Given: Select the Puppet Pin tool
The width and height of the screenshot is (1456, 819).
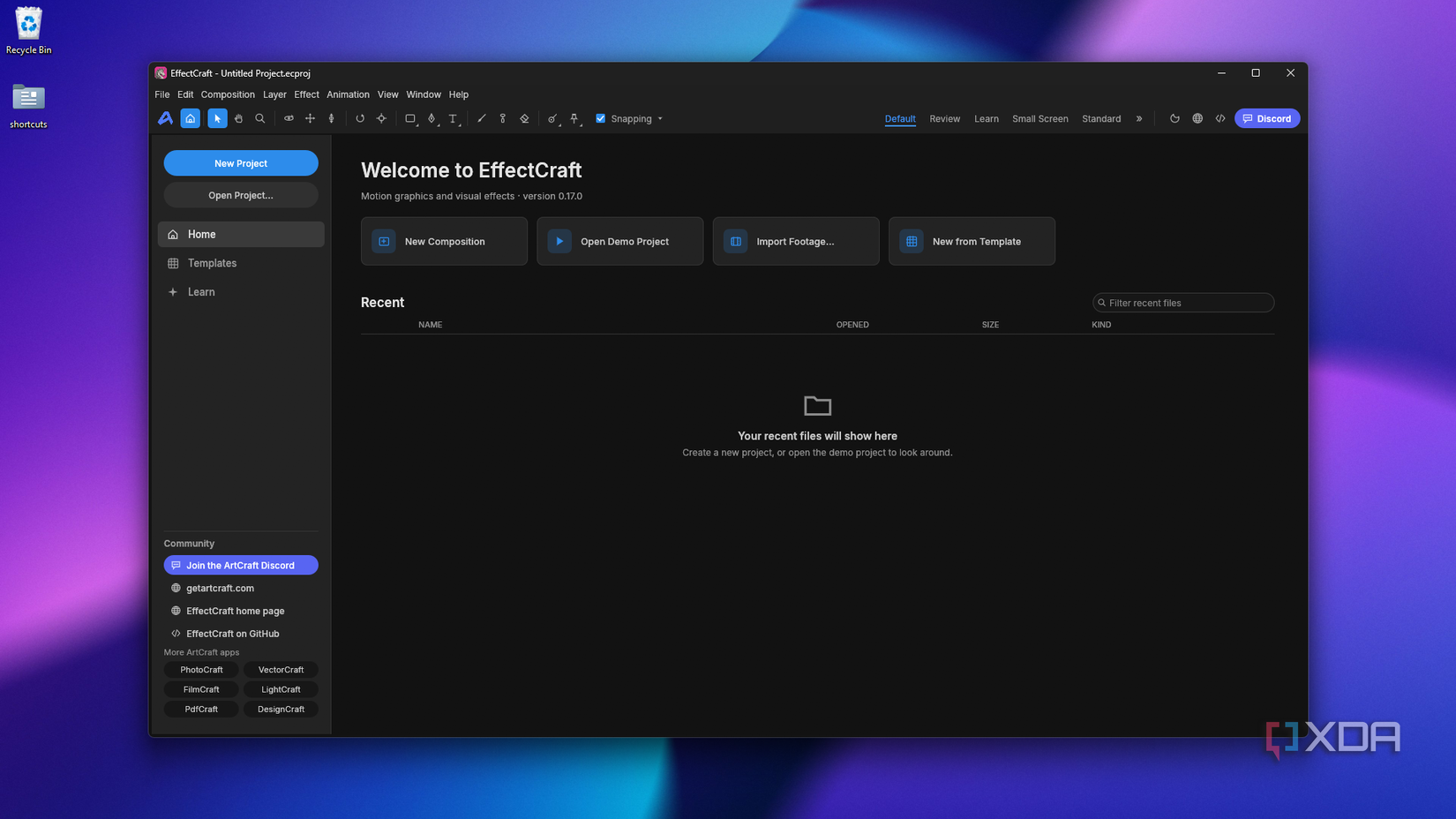Looking at the screenshot, I should [574, 118].
